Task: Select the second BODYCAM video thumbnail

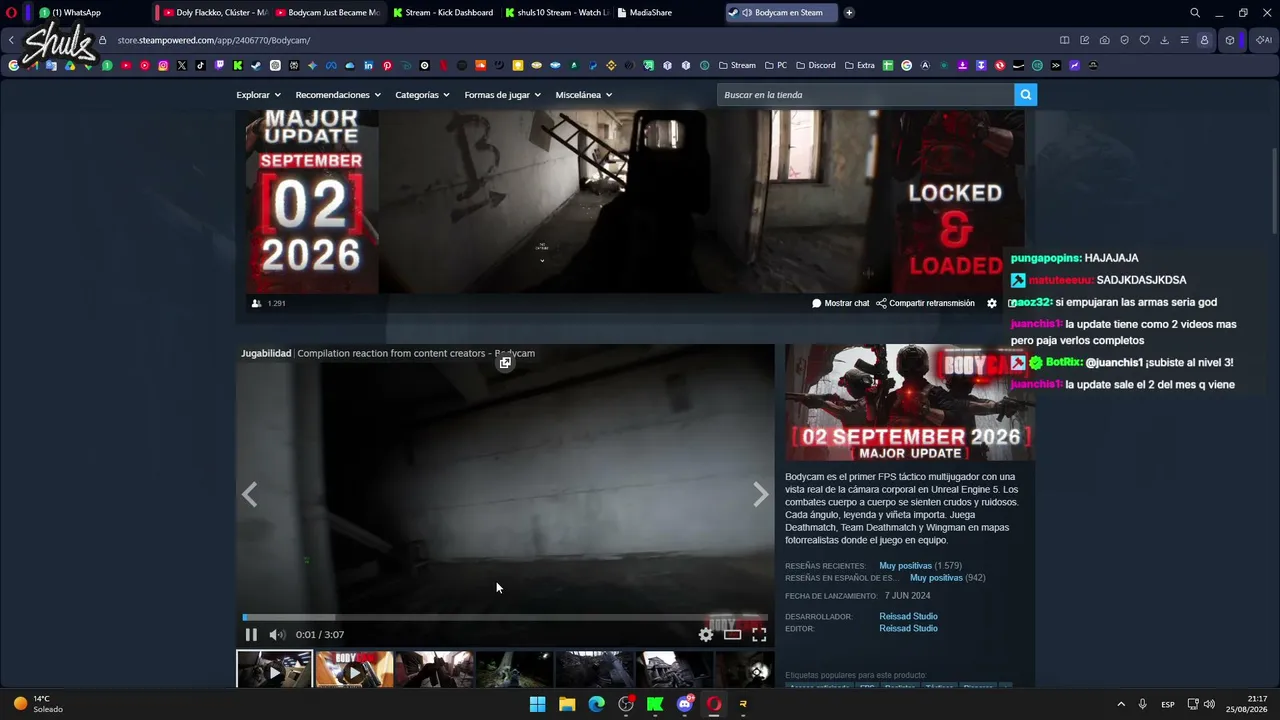Action: tap(354, 669)
